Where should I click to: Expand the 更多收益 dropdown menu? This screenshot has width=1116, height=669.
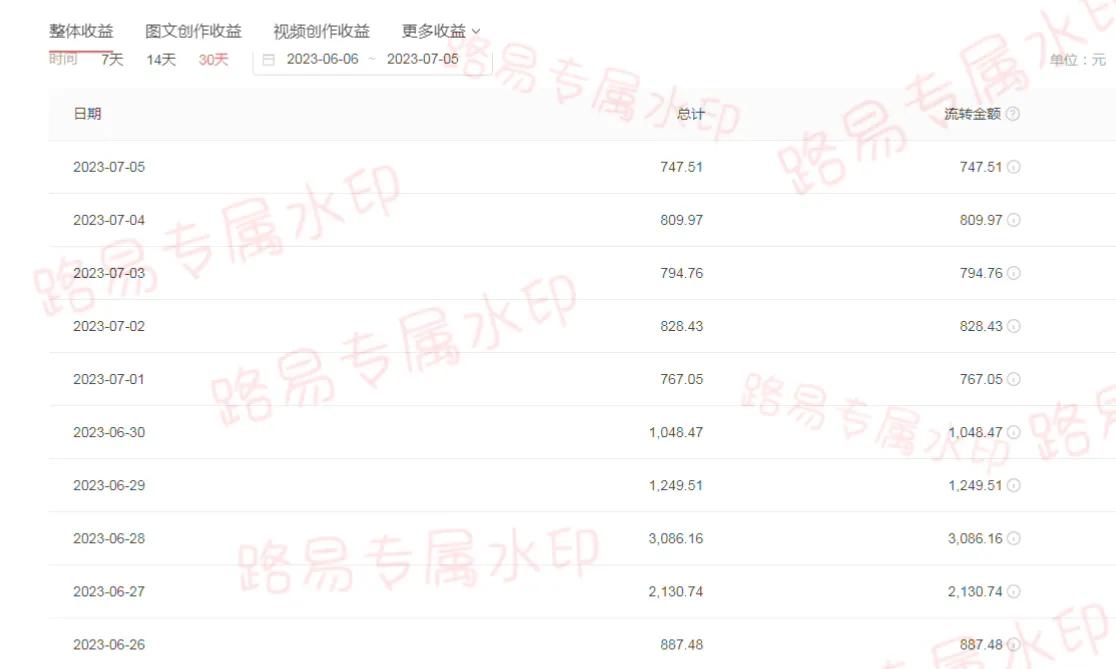pyautogui.click(x=438, y=30)
